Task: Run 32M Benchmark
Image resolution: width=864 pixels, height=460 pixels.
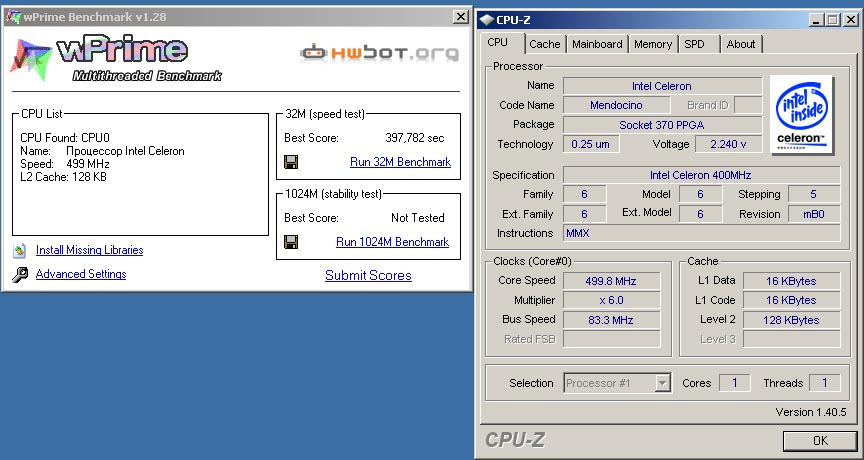Action: (401, 162)
